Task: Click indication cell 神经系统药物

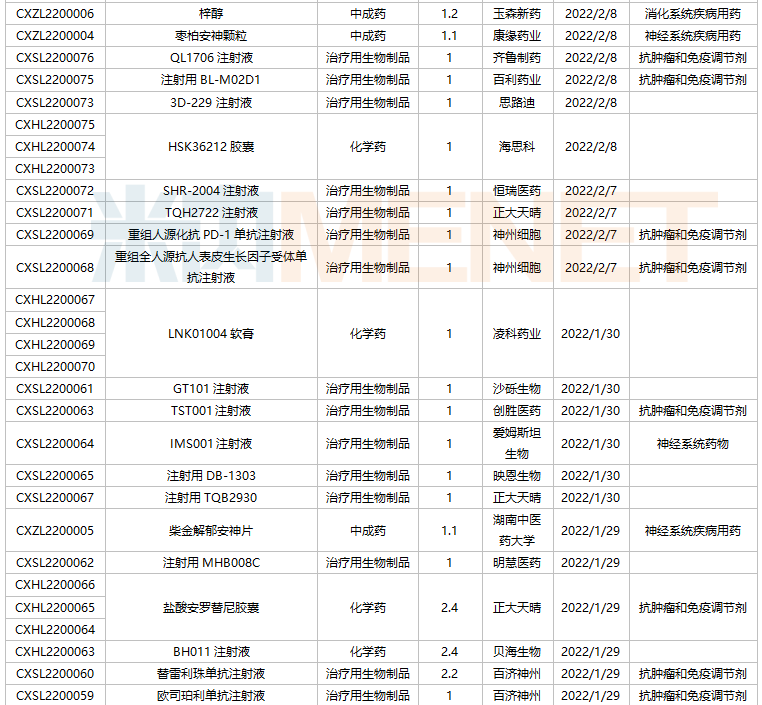Action: 693,444
